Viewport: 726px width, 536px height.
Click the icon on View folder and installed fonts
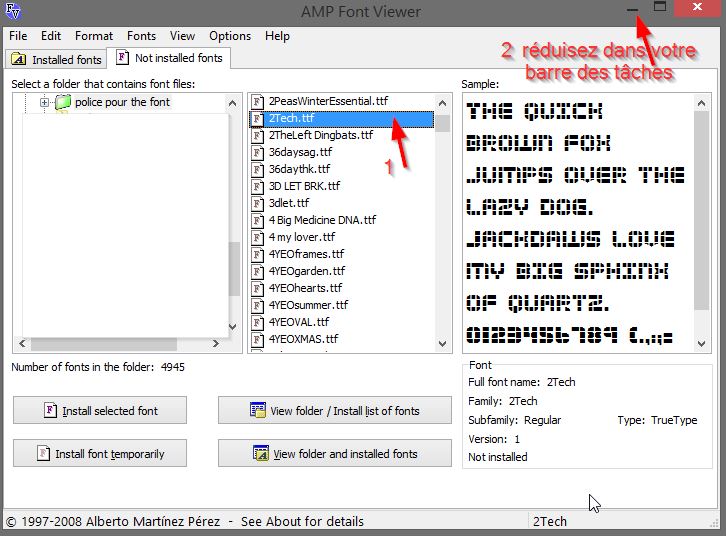coord(260,453)
